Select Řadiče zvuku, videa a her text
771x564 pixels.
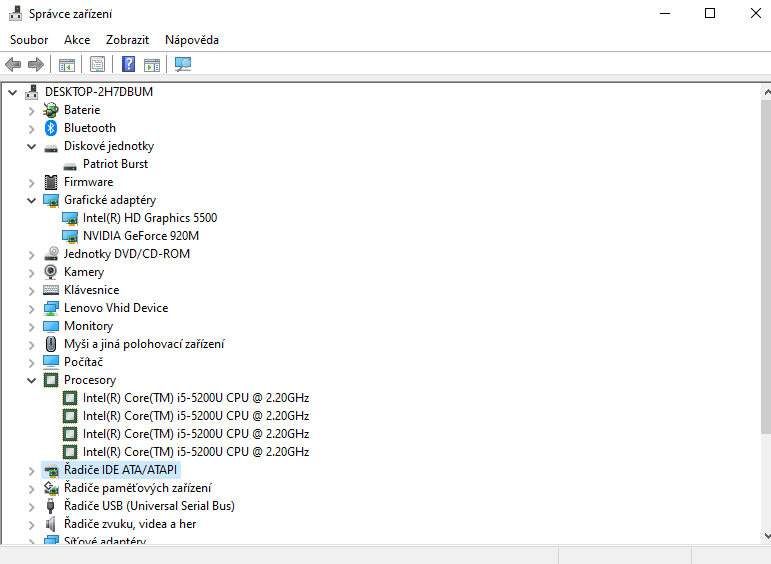pyautogui.click(x=130, y=524)
